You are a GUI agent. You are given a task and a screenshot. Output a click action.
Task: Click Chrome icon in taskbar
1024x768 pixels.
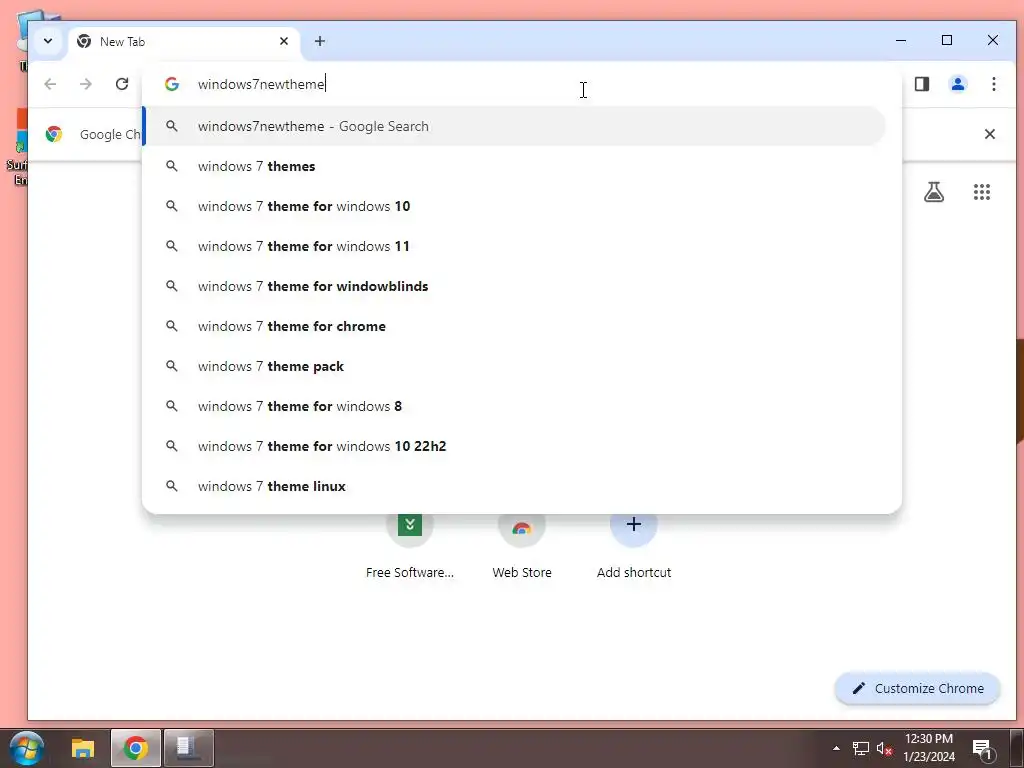[135, 748]
